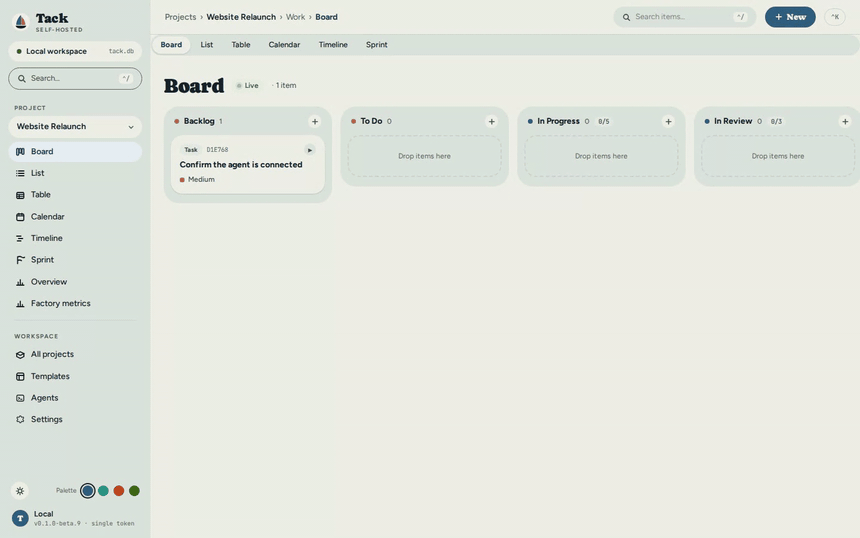Click Local workspace selector

click(75, 51)
